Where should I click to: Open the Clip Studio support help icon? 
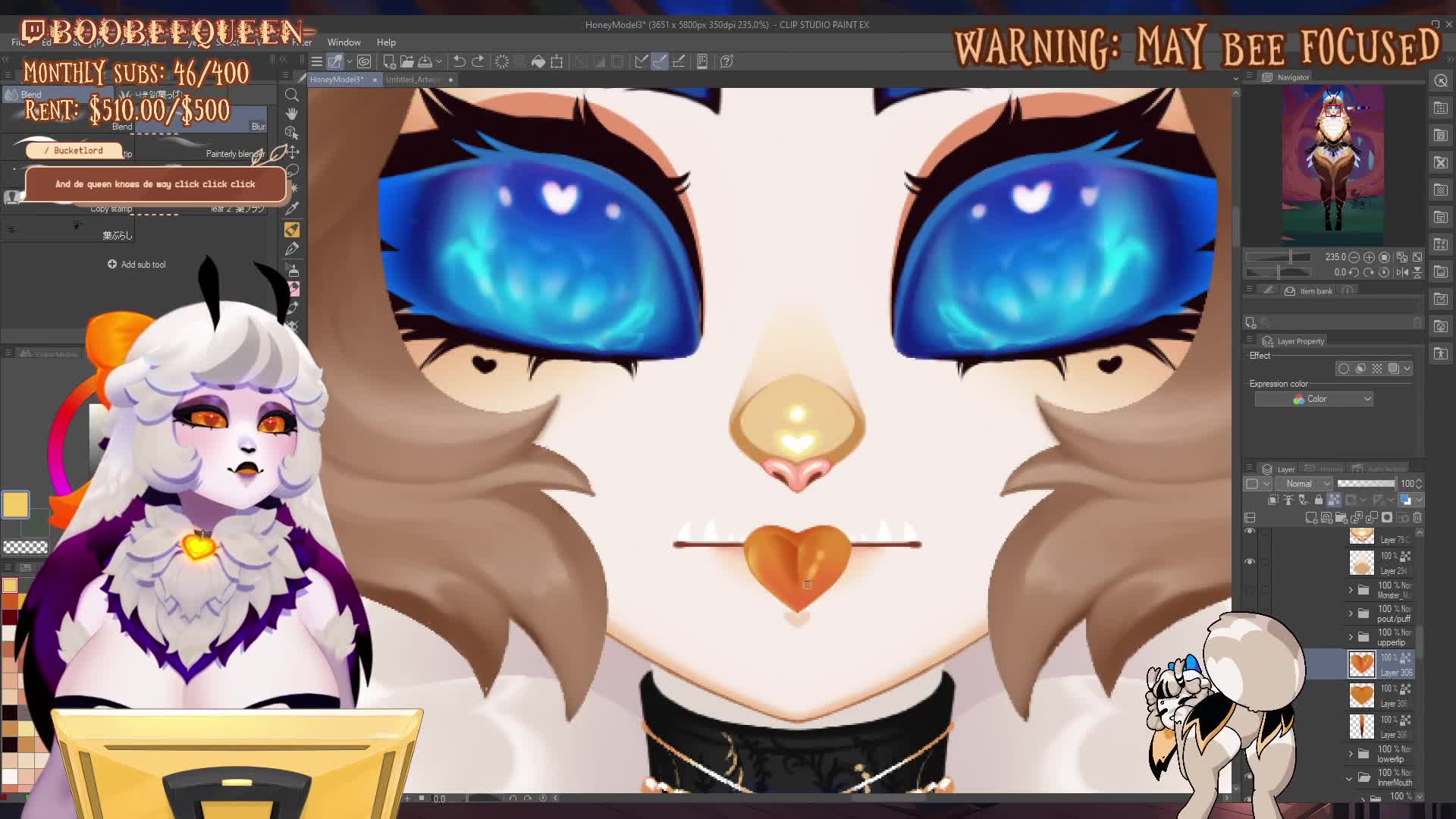(x=726, y=61)
